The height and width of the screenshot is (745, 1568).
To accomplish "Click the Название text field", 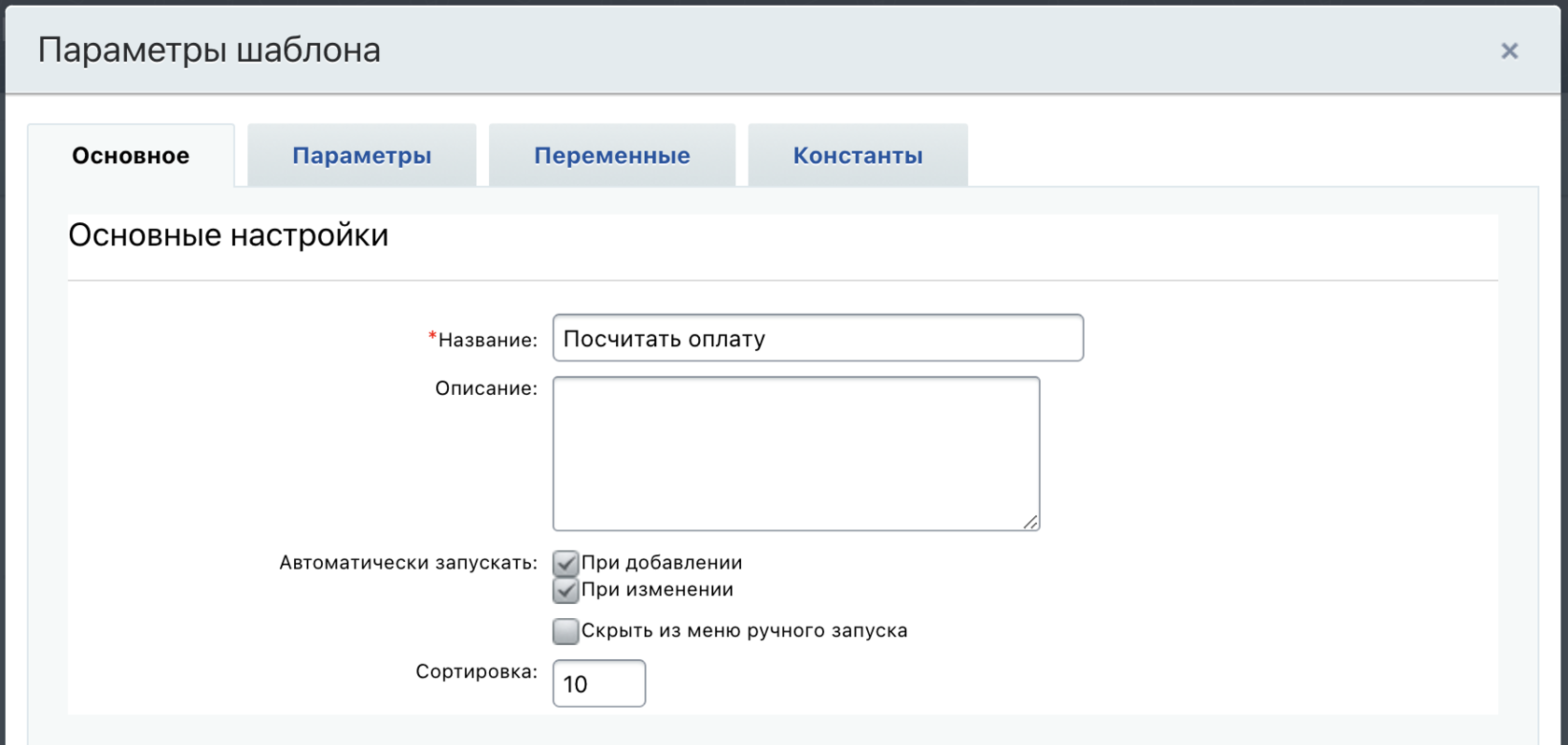I will [x=818, y=338].
